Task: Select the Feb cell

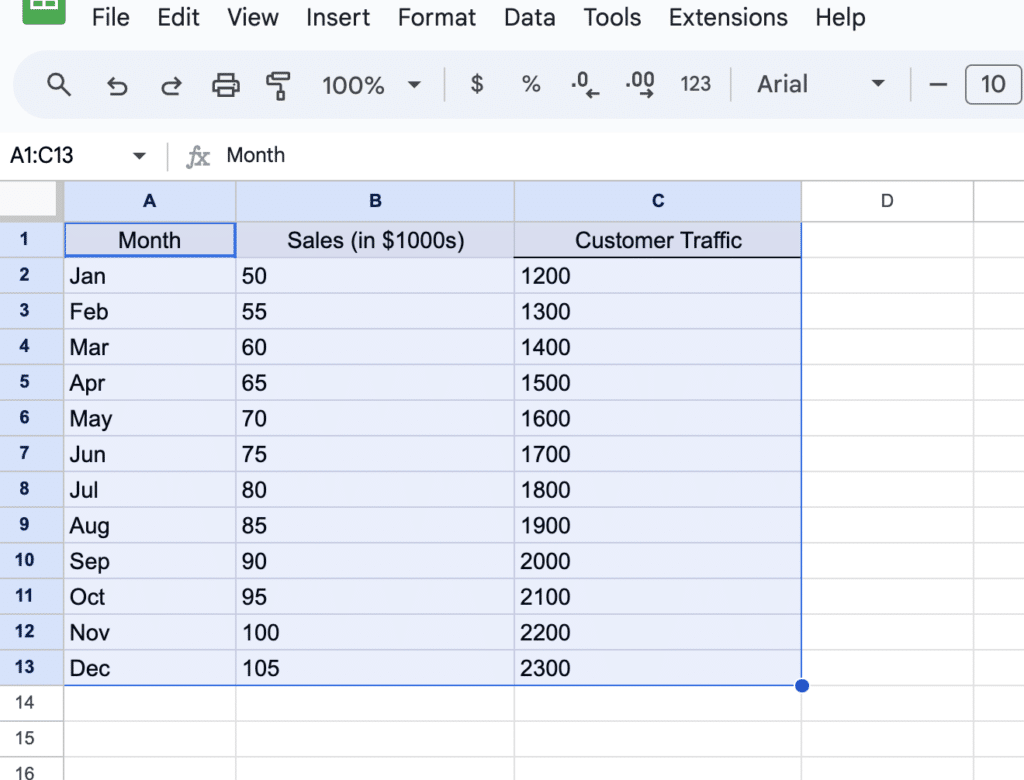Action: 150,311
